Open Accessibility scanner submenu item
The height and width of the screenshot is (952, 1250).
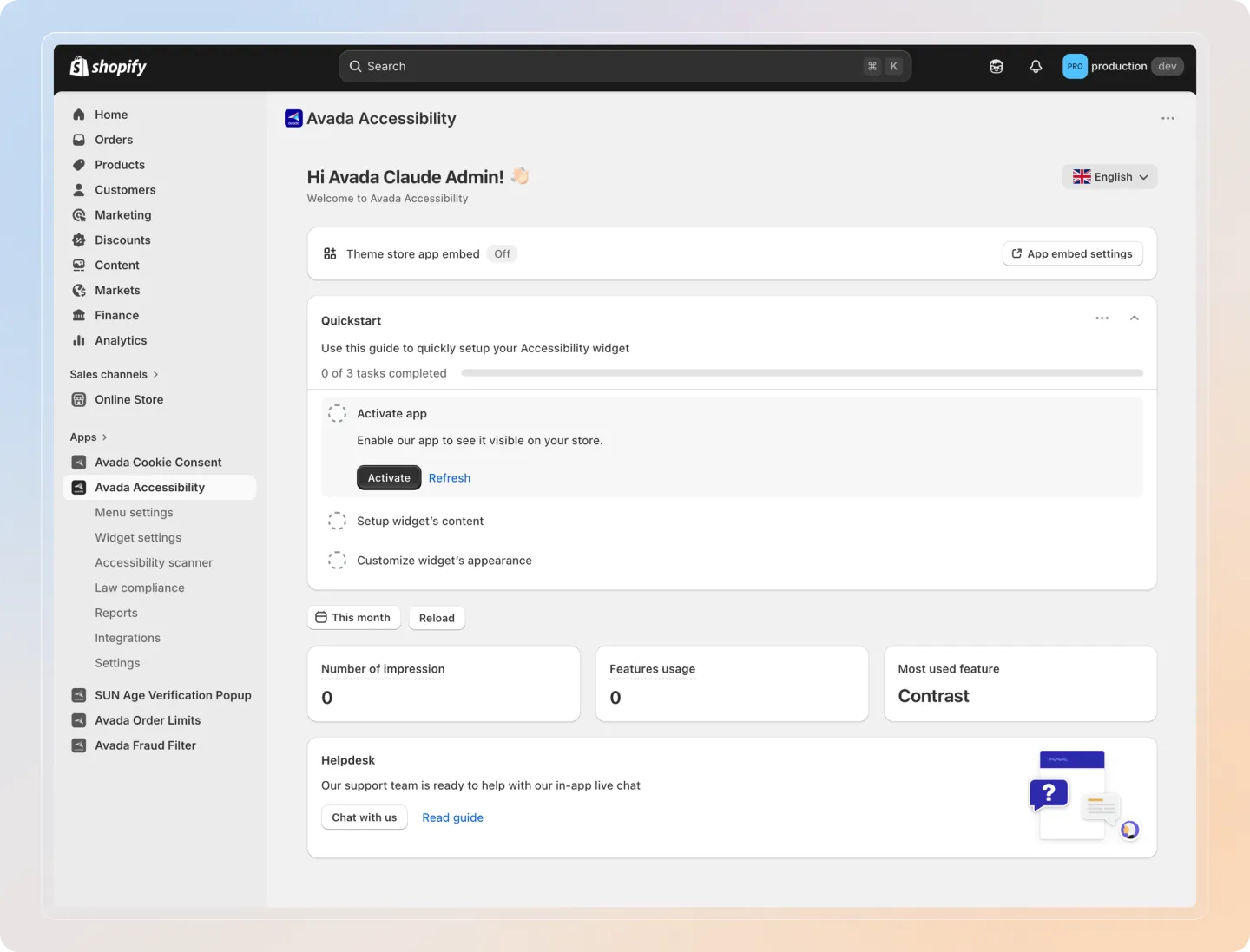point(154,563)
